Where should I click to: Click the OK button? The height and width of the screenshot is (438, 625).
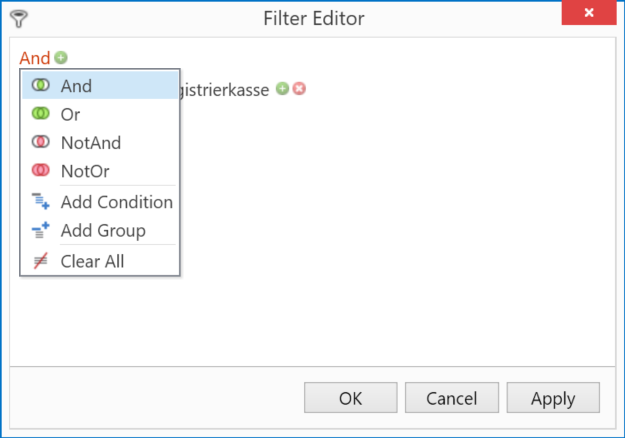click(x=350, y=398)
